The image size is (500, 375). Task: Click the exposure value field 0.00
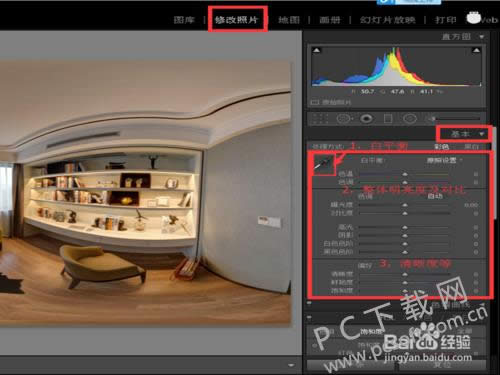click(x=471, y=205)
